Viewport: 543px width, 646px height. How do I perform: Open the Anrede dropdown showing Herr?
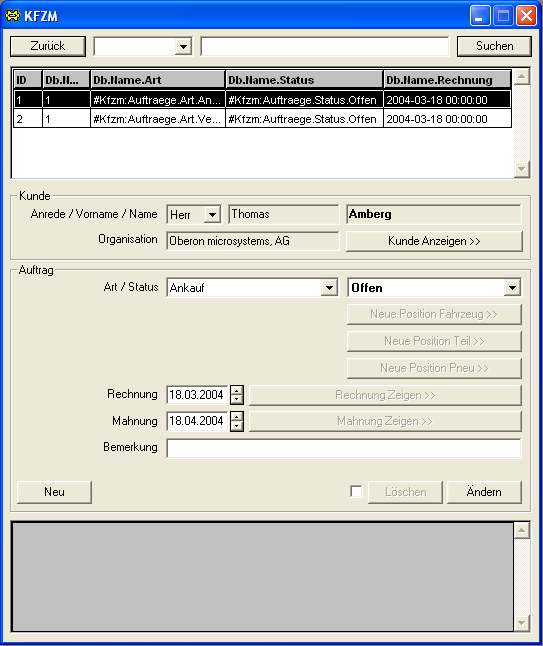click(212, 214)
